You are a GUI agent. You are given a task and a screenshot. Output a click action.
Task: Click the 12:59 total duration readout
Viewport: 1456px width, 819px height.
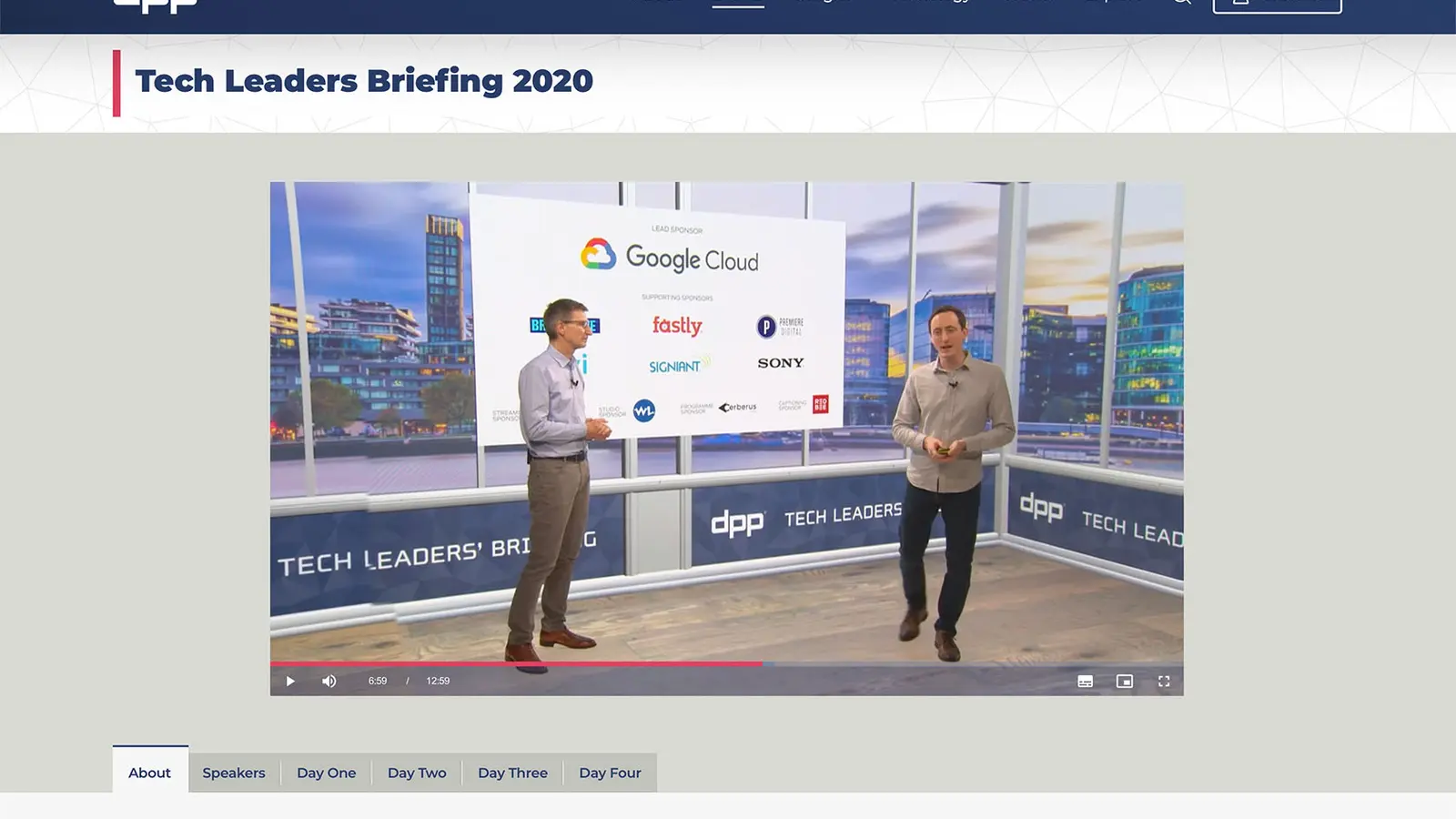[x=438, y=682]
